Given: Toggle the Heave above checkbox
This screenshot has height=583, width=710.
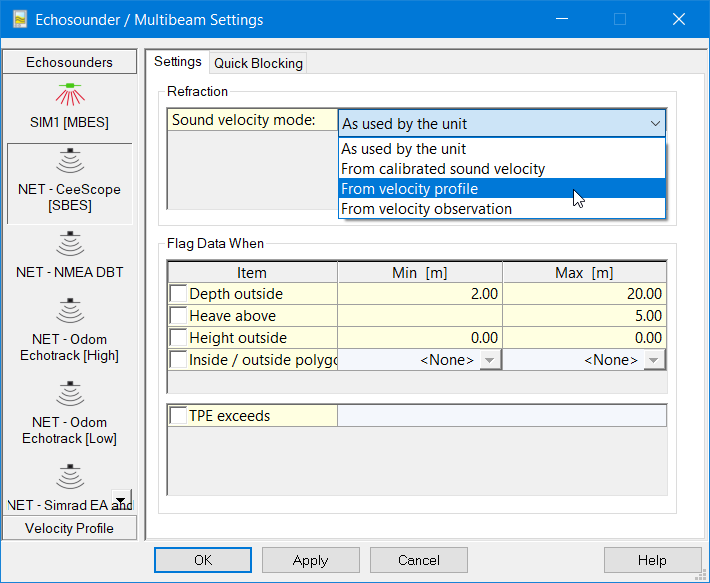Looking at the screenshot, I should 178,316.
